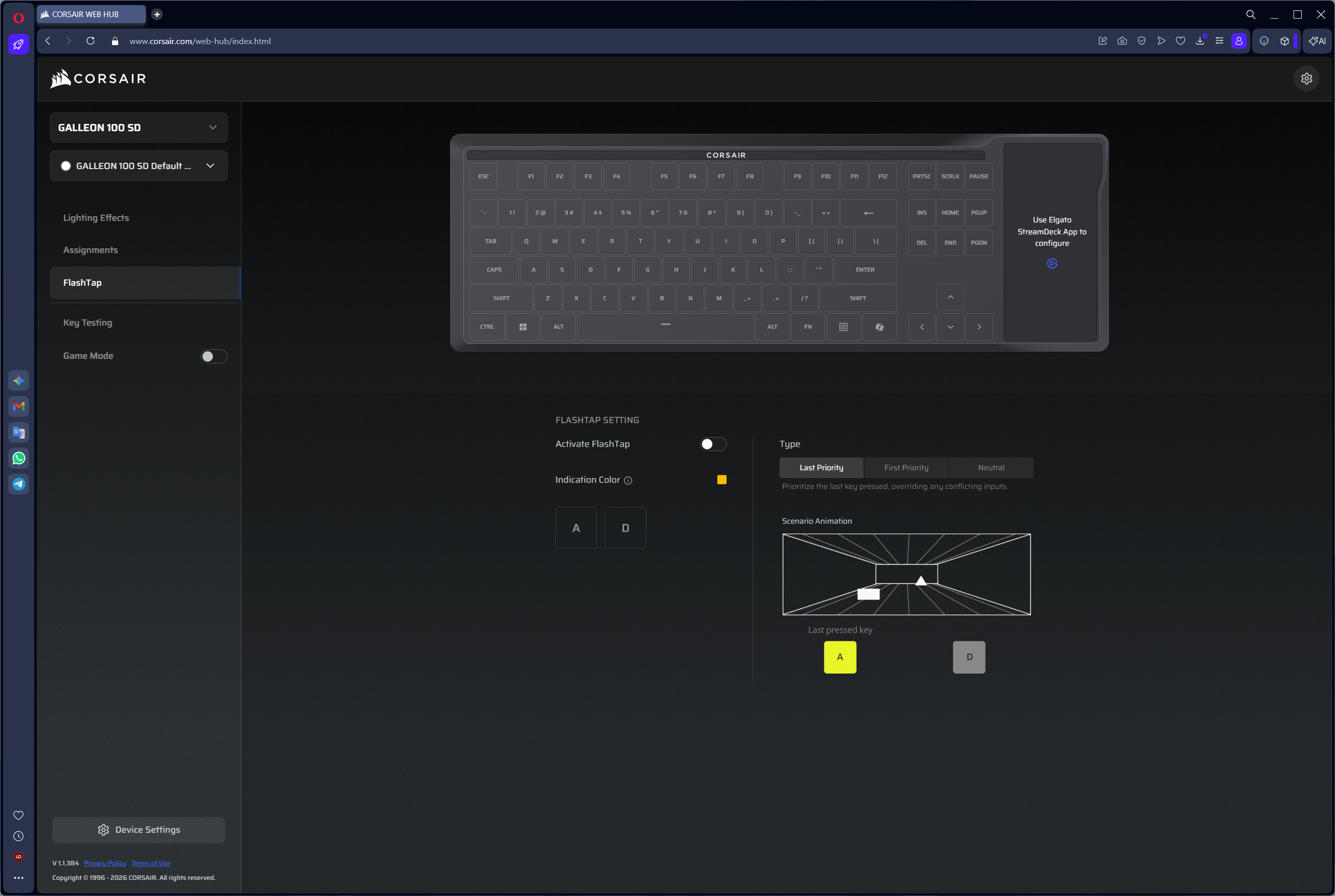Activate the FlashTap switch

[713, 444]
